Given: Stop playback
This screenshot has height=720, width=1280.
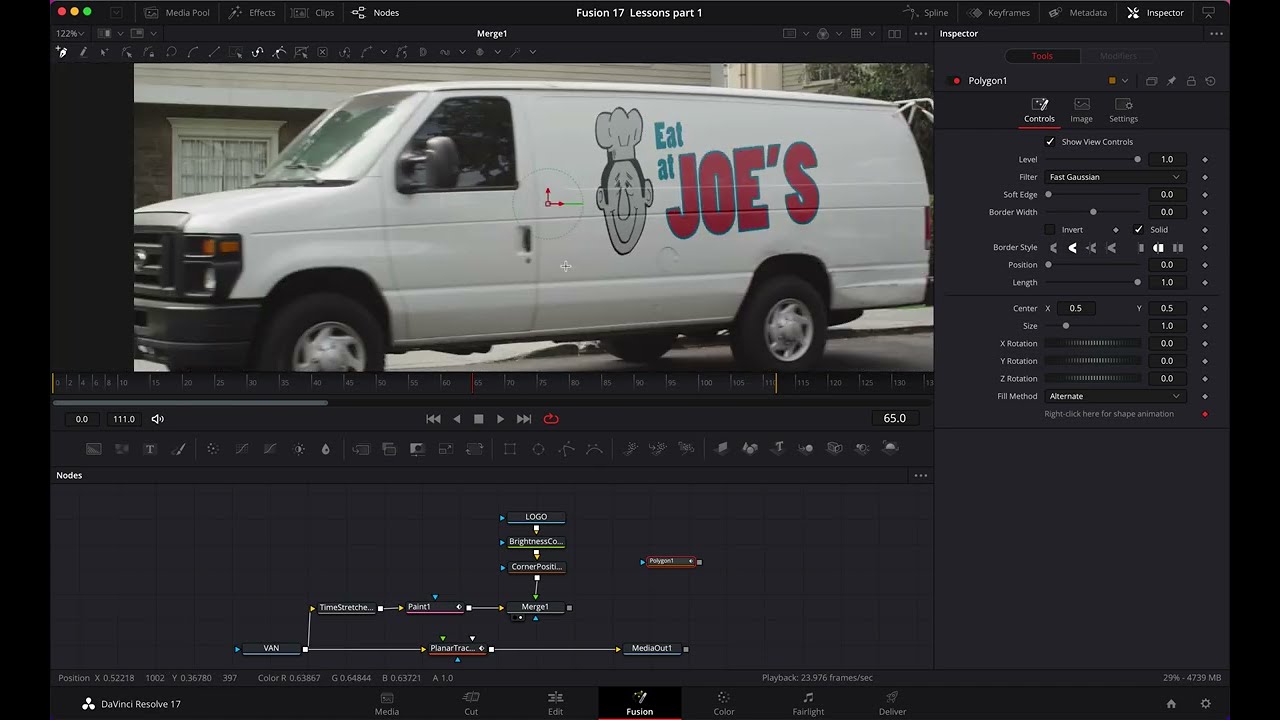Looking at the screenshot, I should (478, 419).
